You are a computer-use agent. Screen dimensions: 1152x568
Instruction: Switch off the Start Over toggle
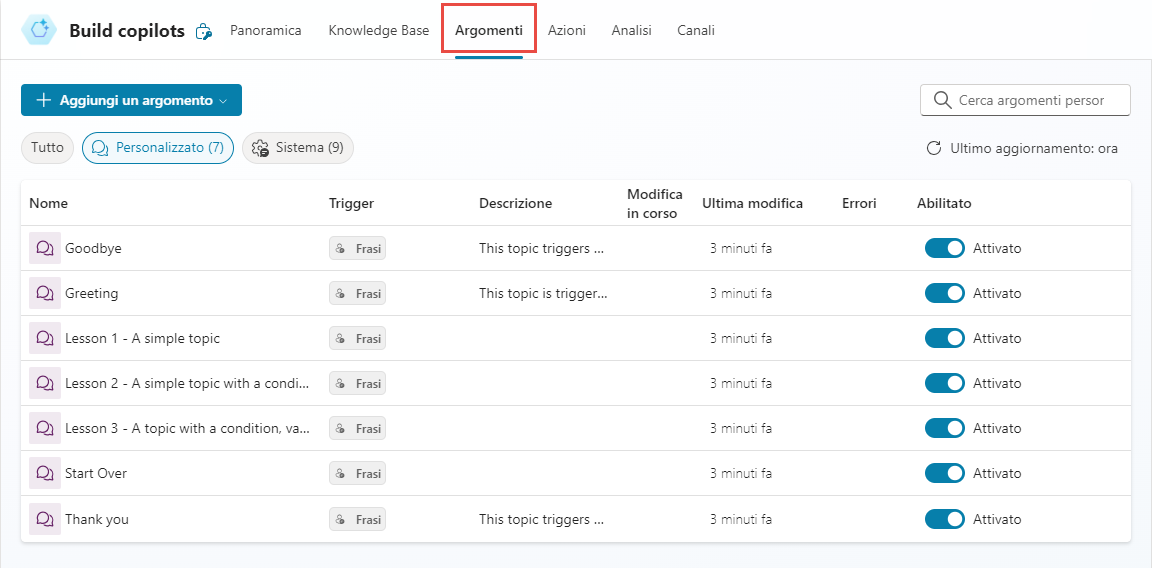click(944, 473)
